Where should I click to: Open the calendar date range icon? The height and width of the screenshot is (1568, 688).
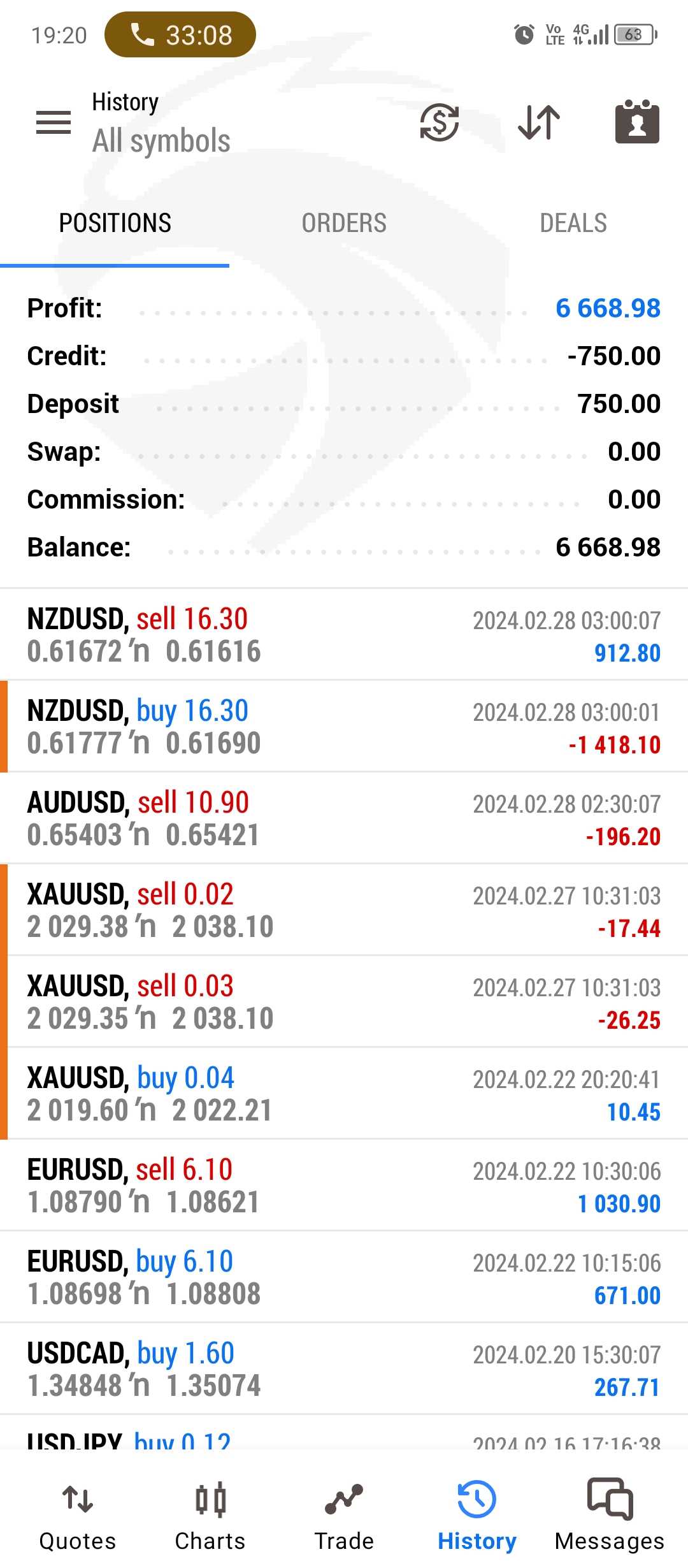(x=636, y=122)
